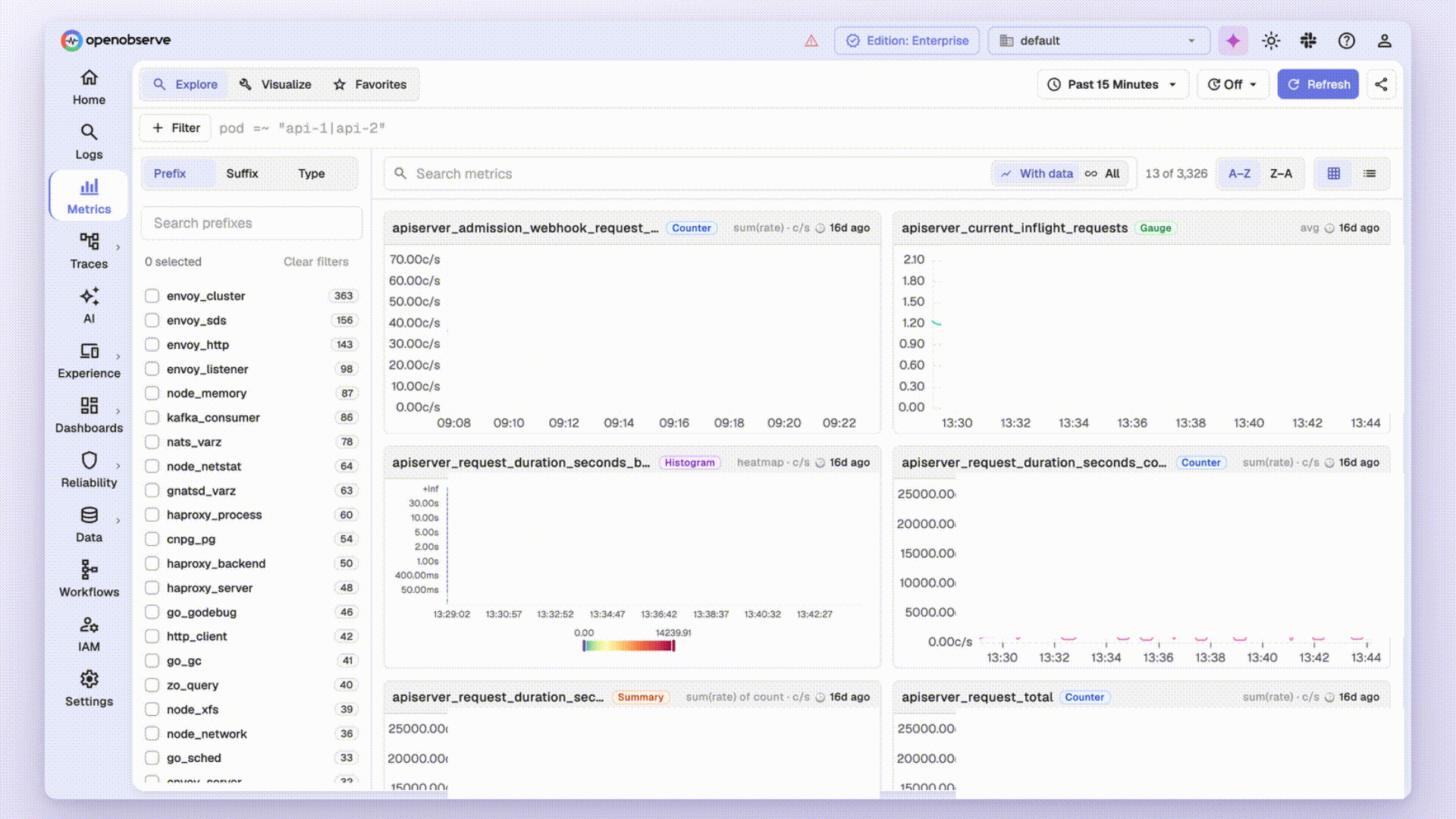Open the user profile icon
1456x819 pixels.
tap(1384, 41)
